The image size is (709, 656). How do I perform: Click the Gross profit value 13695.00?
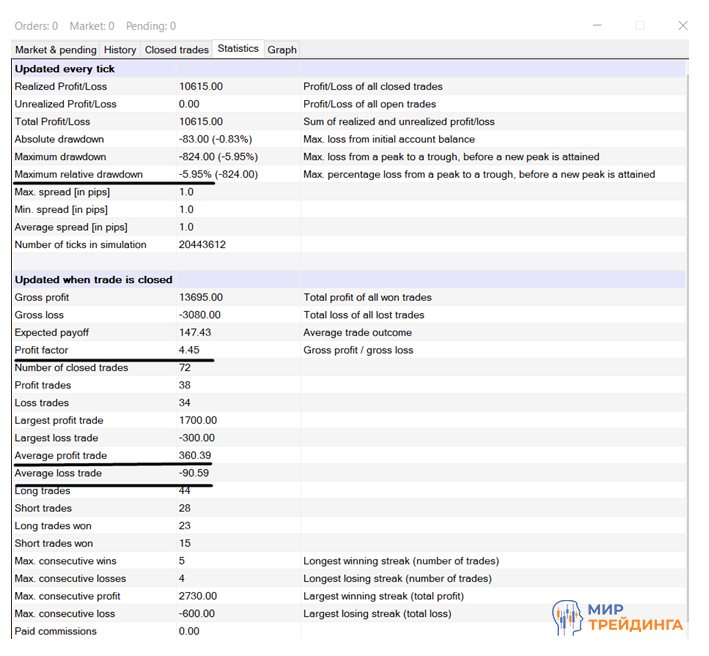coord(200,297)
